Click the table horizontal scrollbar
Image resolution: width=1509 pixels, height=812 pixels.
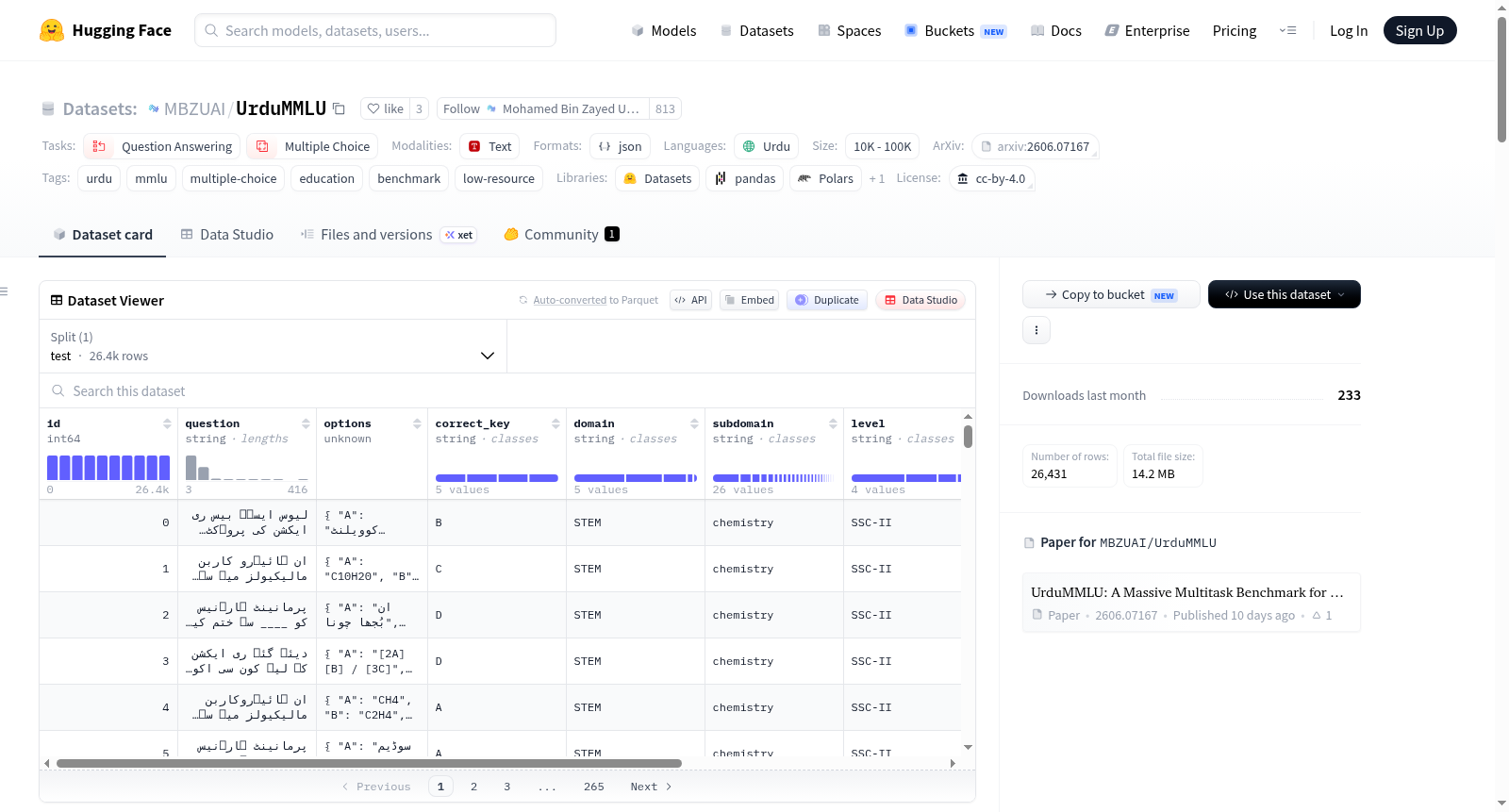coord(369,763)
